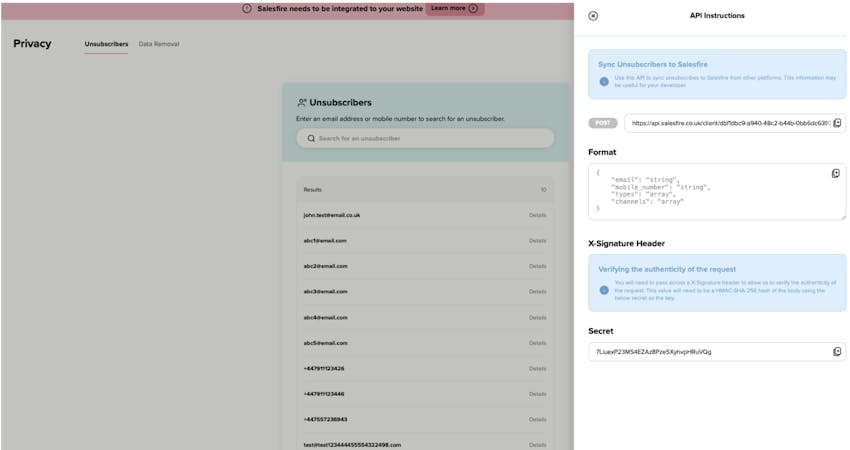
Task: Switch to the Data Removal tab
Action: [159, 44]
